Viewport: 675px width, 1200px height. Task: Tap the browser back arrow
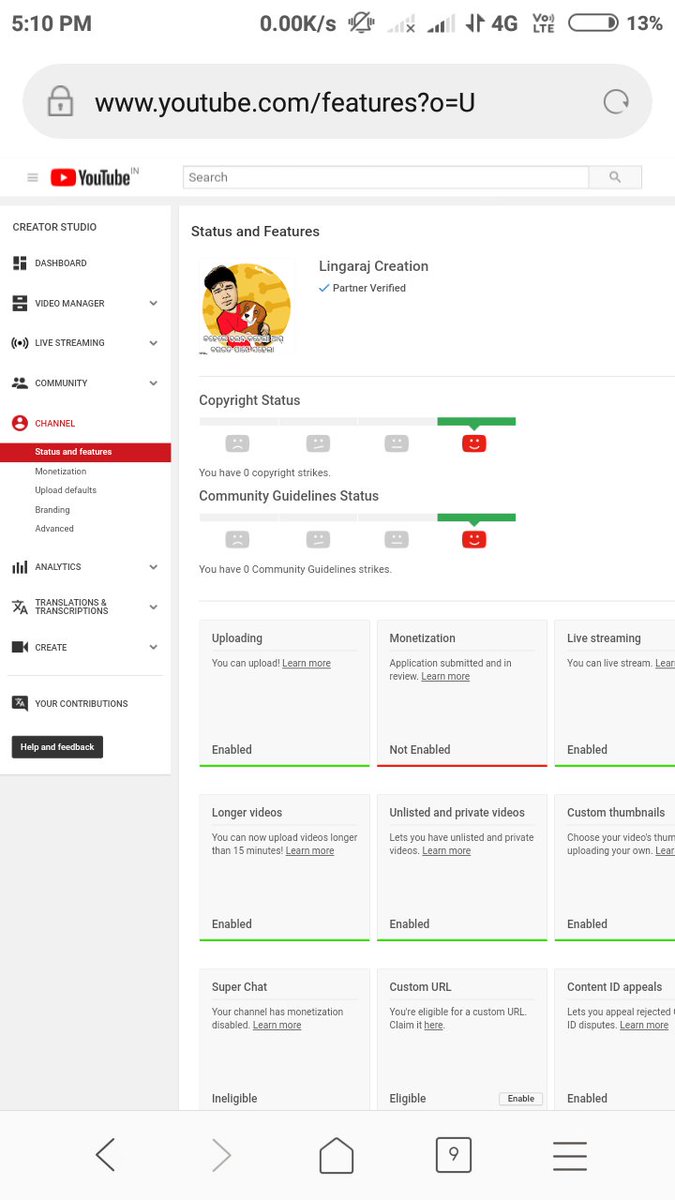pos(105,1155)
